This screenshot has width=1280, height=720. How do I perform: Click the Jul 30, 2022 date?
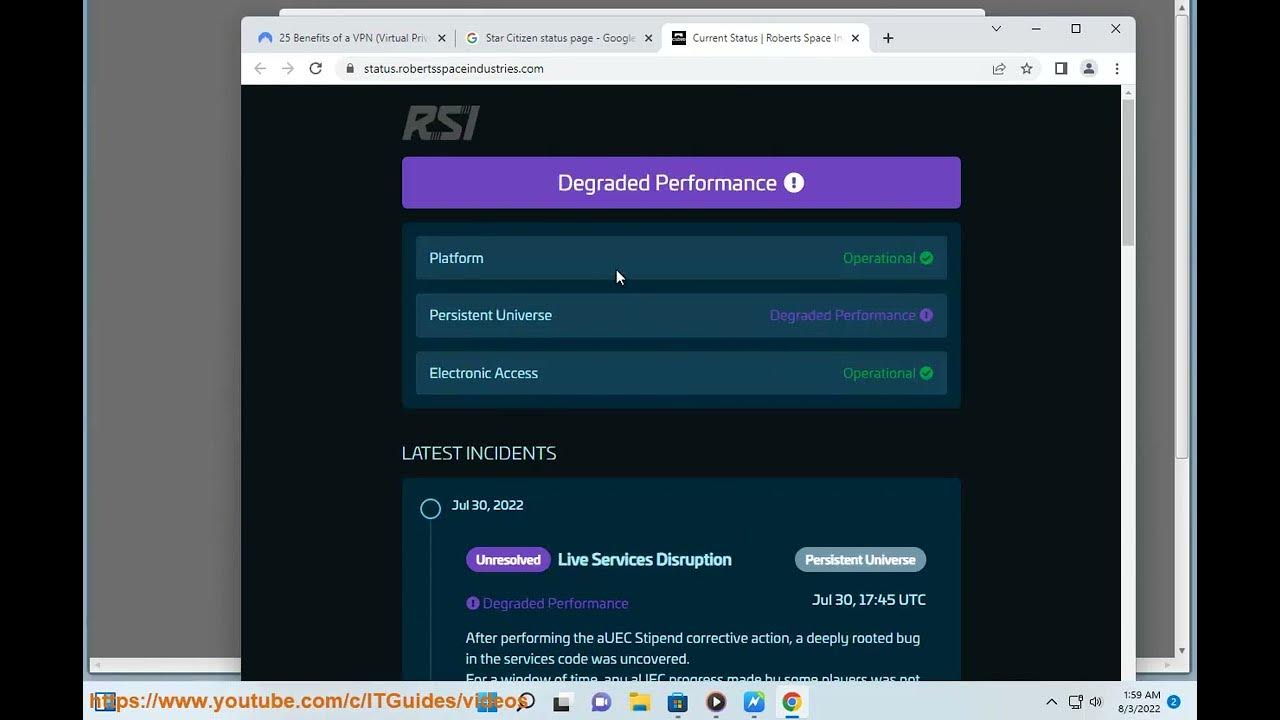click(x=487, y=505)
